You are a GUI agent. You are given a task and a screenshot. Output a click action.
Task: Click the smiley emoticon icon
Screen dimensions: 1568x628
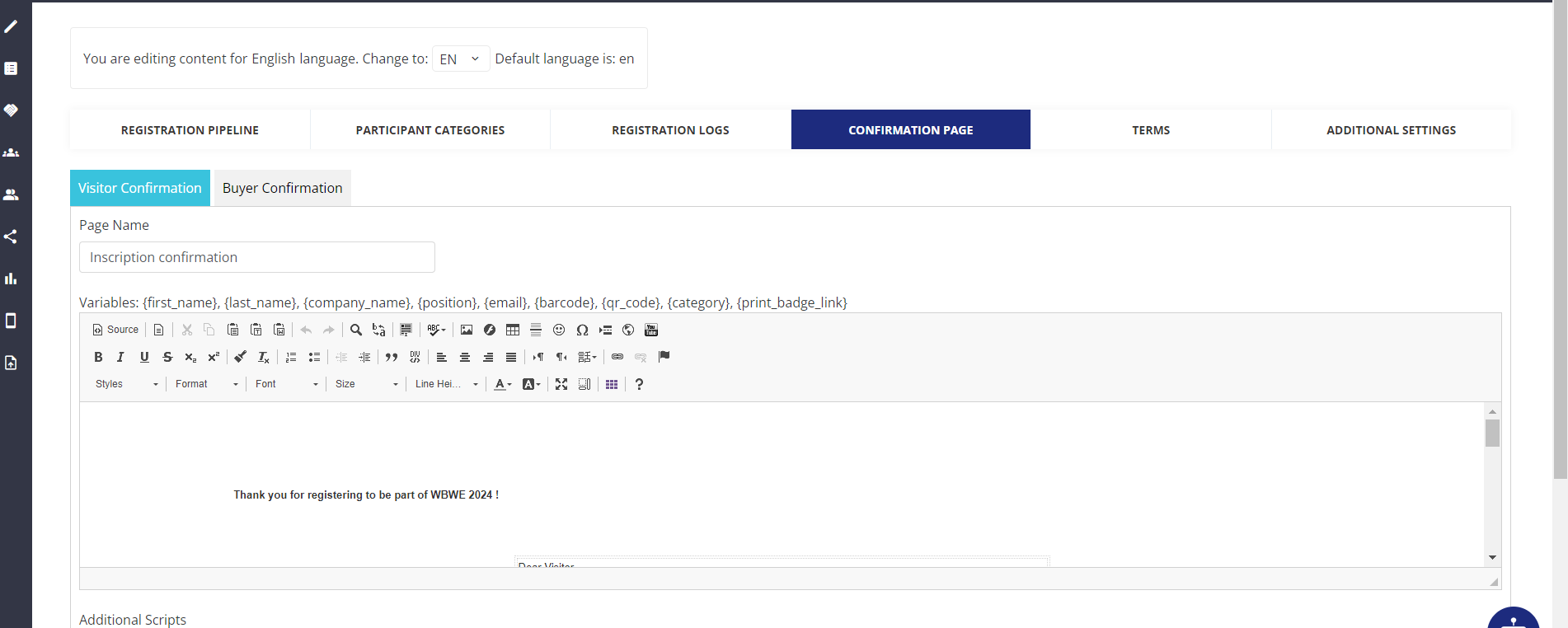559,330
